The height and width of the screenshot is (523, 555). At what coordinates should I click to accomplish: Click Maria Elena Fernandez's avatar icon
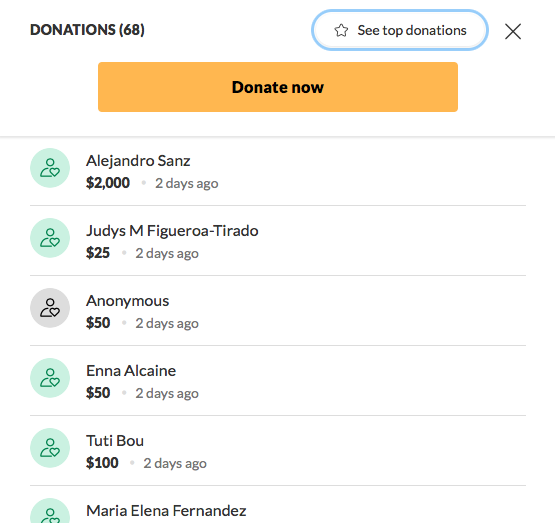[x=50, y=511]
